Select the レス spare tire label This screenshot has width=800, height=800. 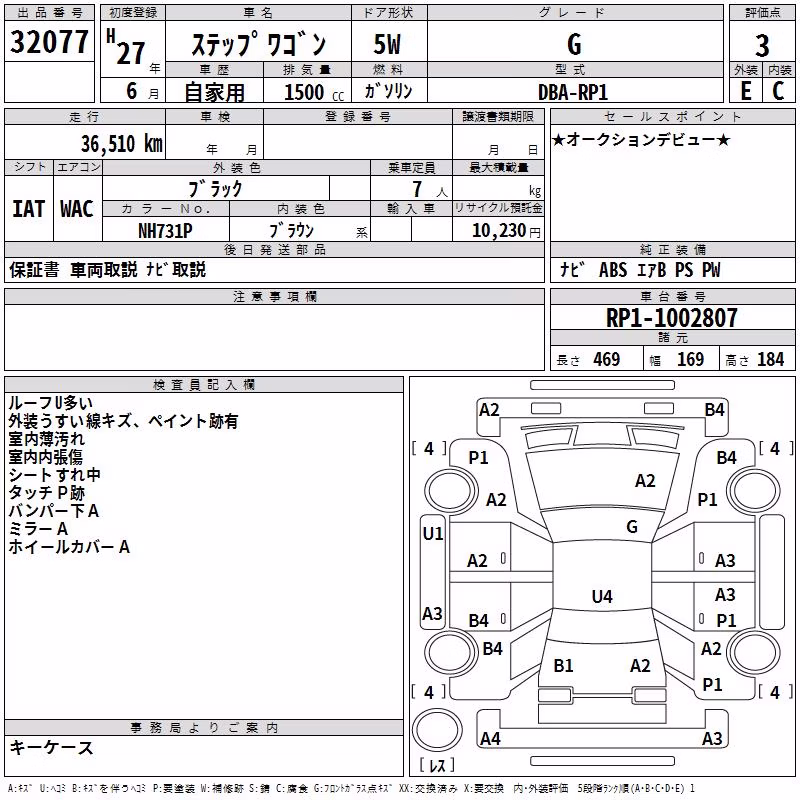tap(437, 765)
